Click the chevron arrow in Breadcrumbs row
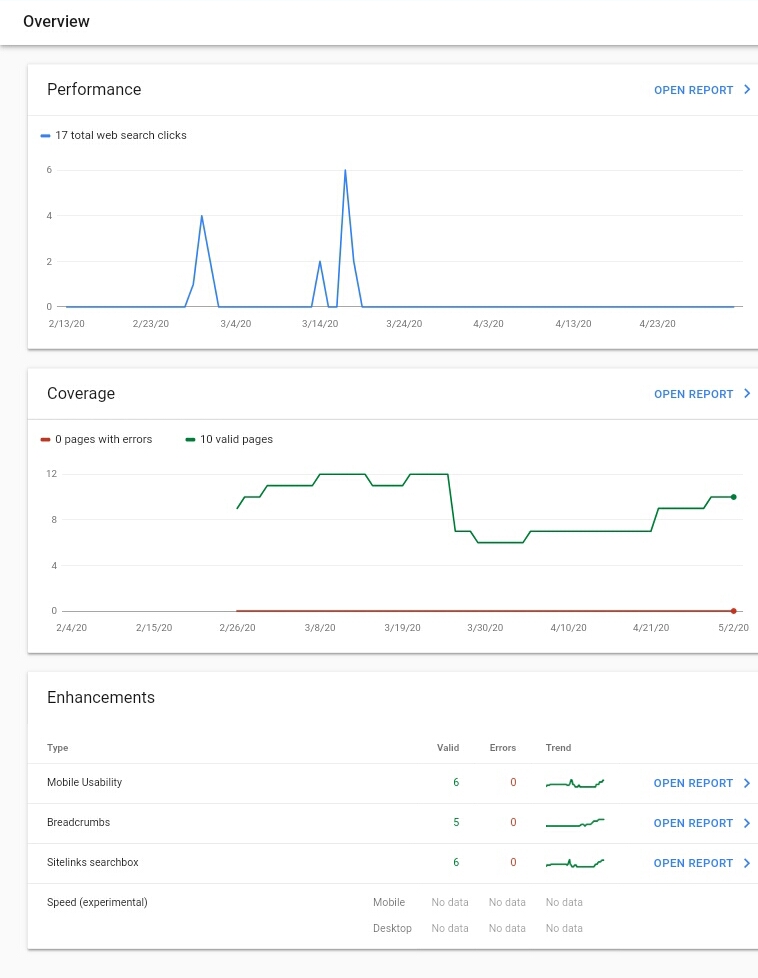 point(747,823)
